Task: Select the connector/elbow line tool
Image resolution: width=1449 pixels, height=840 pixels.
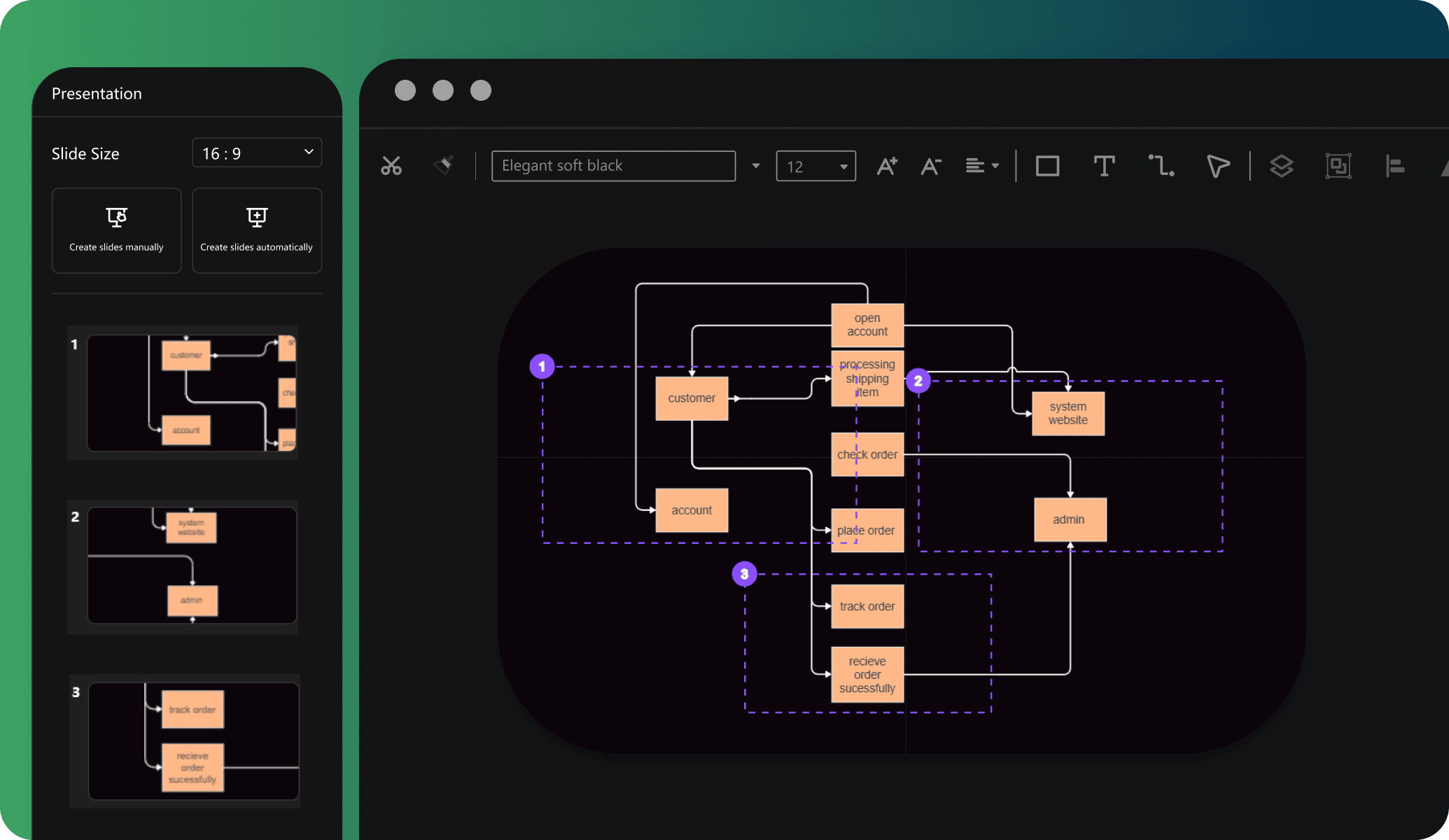Action: coord(1162,165)
